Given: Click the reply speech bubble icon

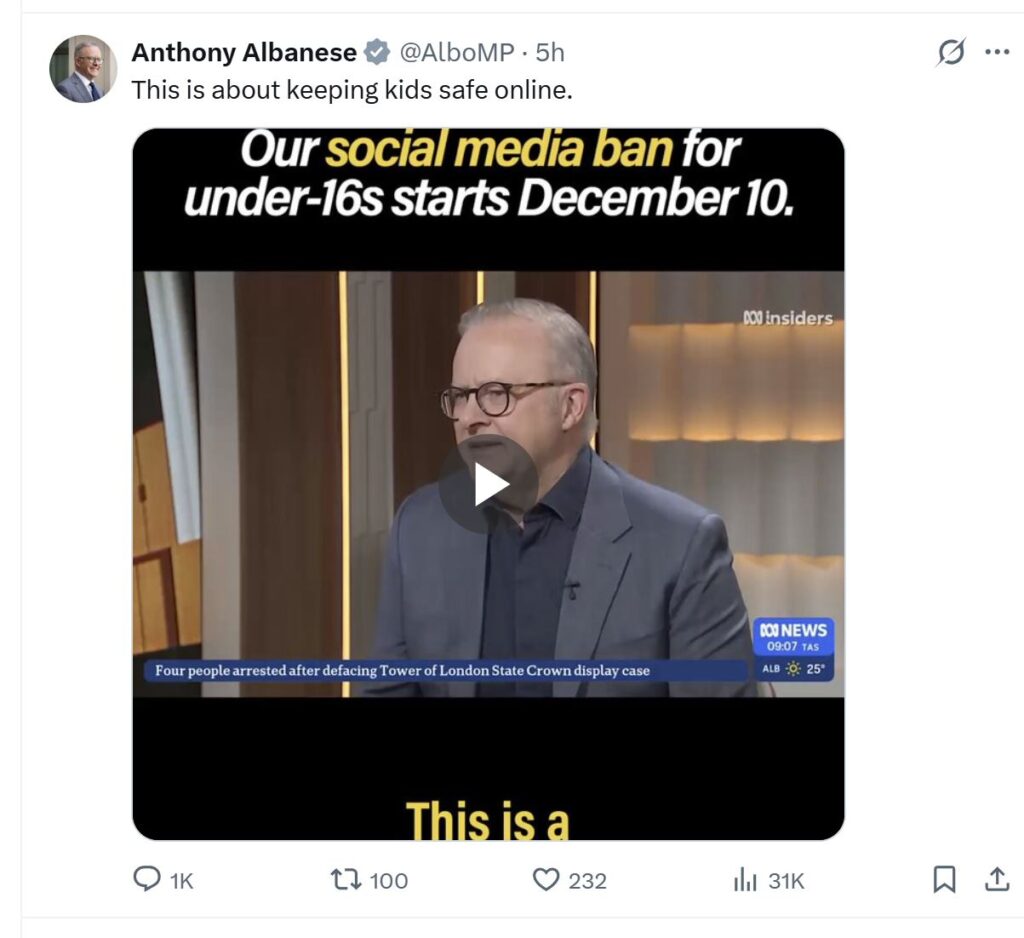Looking at the screenshot, I should pyautogui.click(x=147, y=879).
